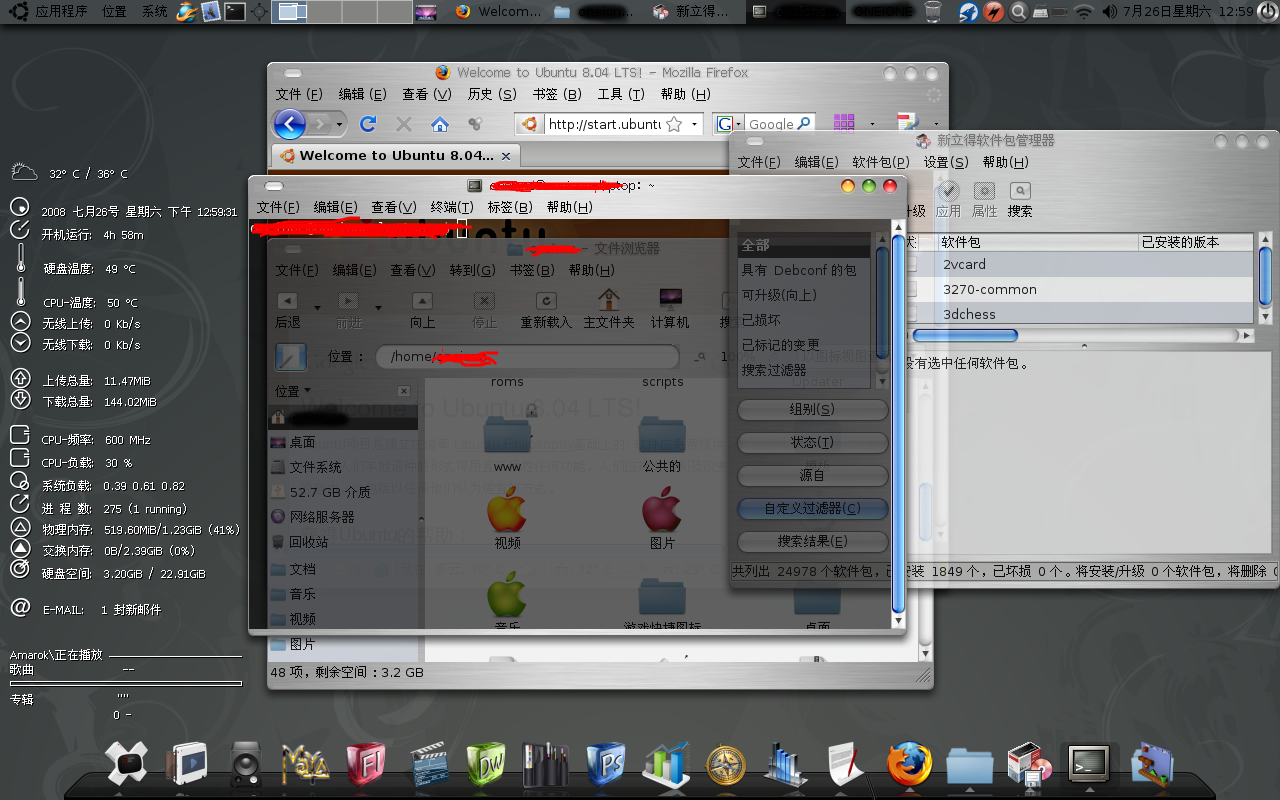Click the volume icon in the top panel
Screen dimensions: 1280x800
1110,12
